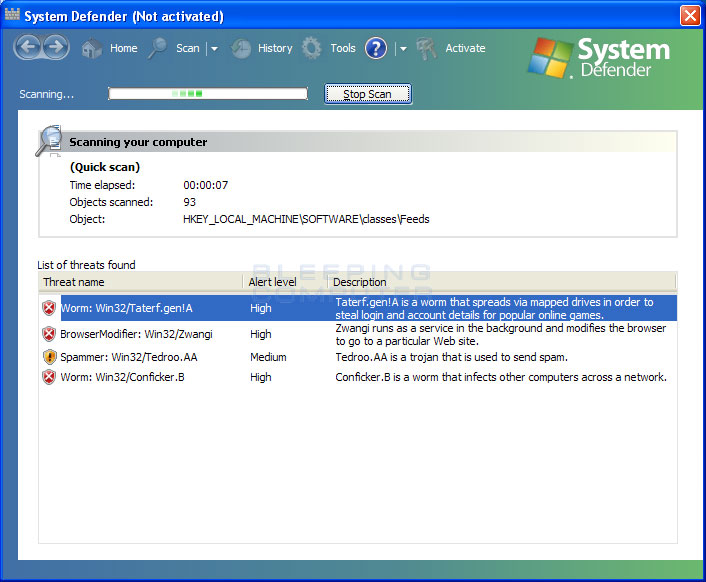Viewport: 706px width, 582px height.
Task: Click the Scan magnifying glass icon
Action: point(157,48)
